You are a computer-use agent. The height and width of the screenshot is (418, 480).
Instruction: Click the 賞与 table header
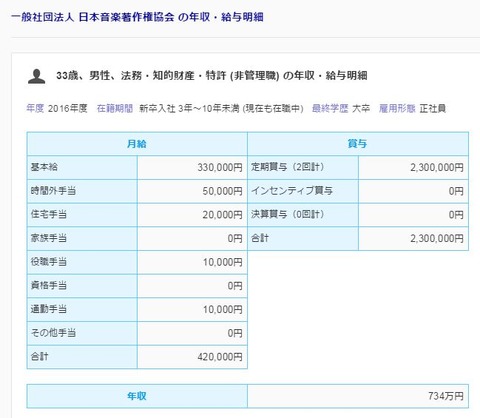358,144
